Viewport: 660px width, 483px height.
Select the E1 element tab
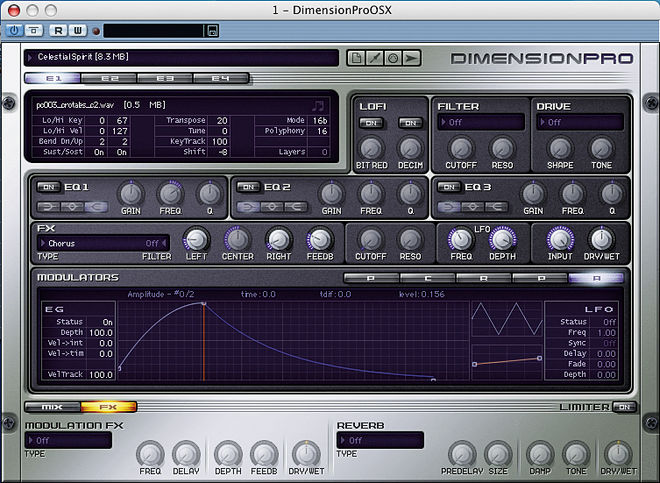click(53, 78)
